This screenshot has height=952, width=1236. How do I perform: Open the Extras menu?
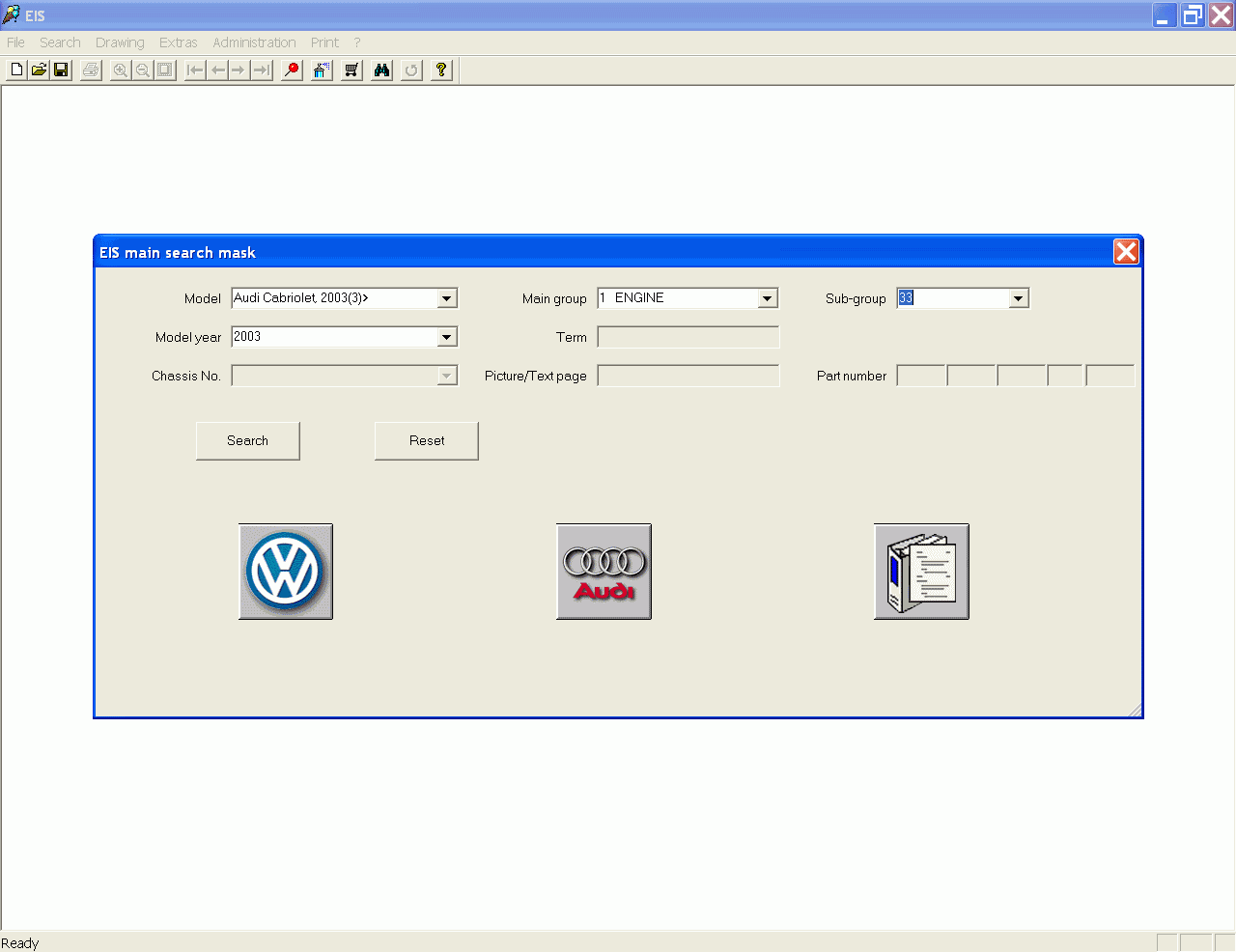pyautogui.click(x=179, y=42)
